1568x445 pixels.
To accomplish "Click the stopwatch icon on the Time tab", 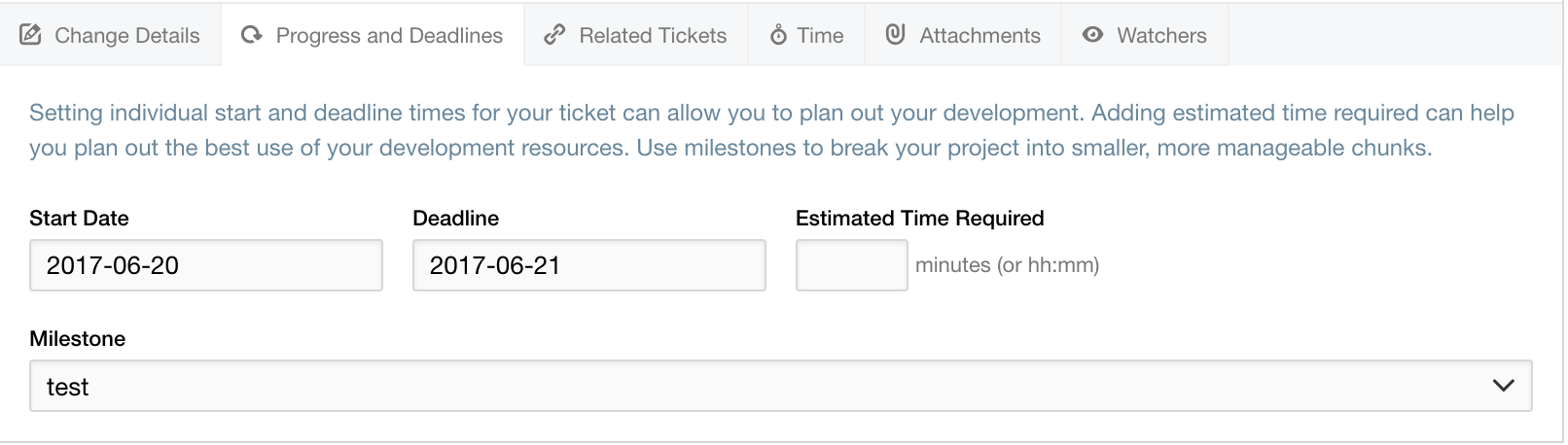I will coord(778,35).
